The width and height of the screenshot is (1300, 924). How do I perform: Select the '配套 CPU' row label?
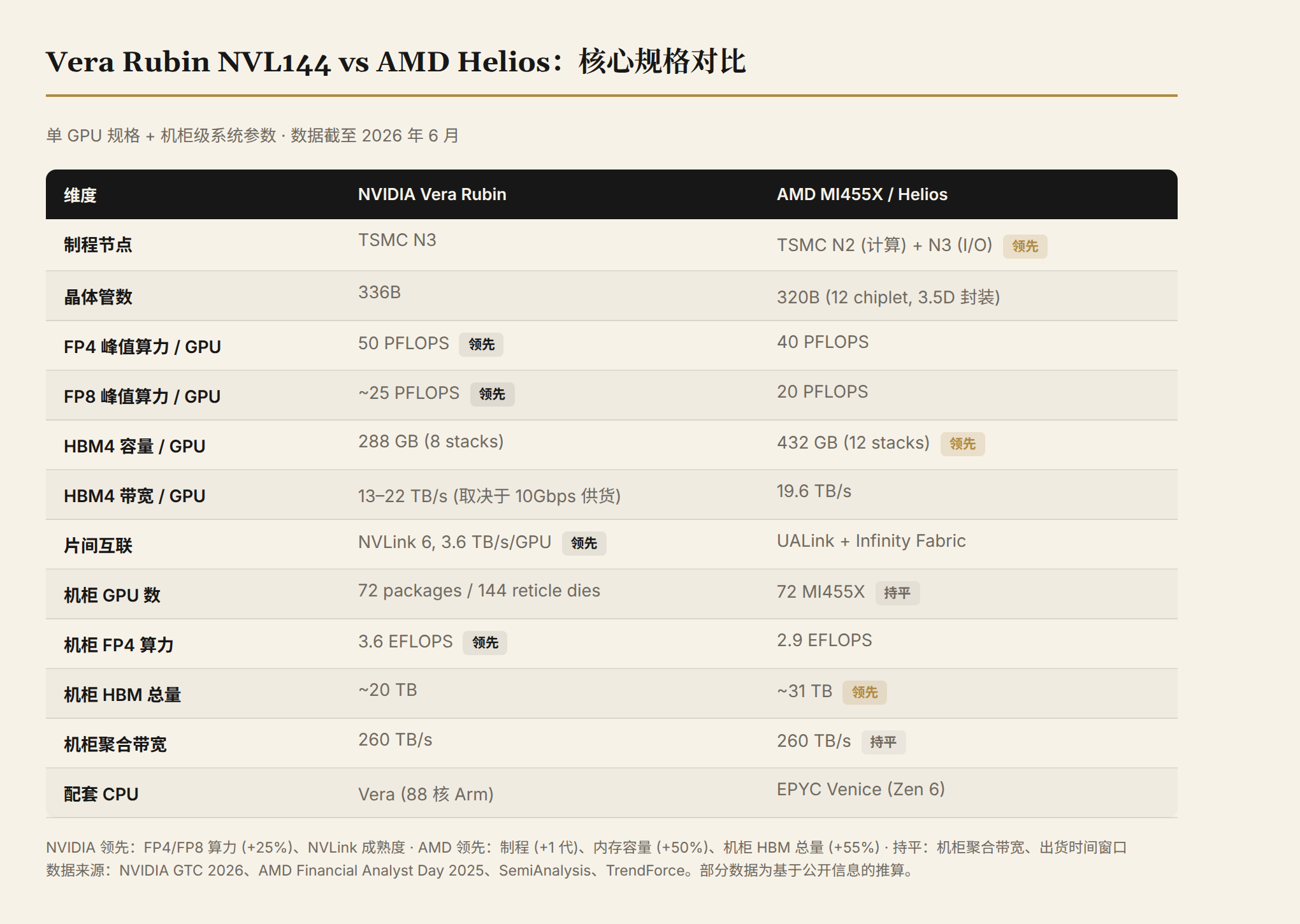click(x=101, y=794)
